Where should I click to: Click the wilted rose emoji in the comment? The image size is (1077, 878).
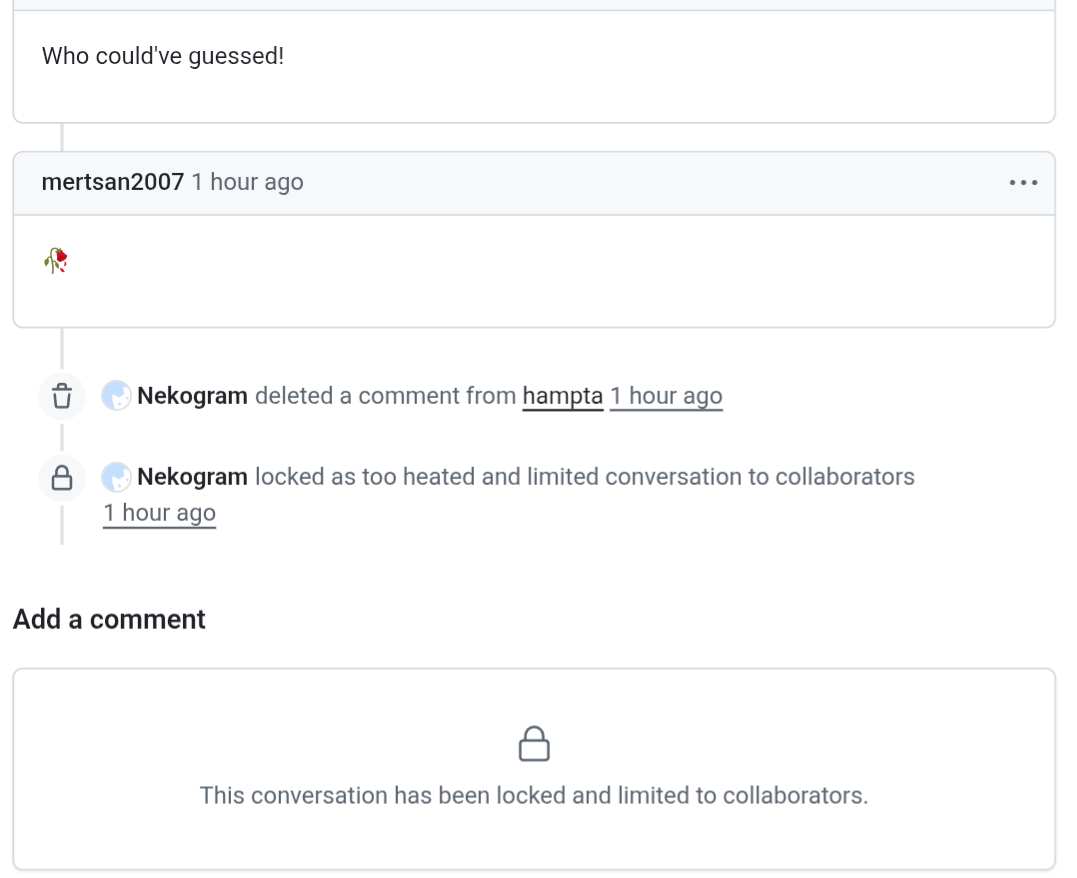point(56,261)
